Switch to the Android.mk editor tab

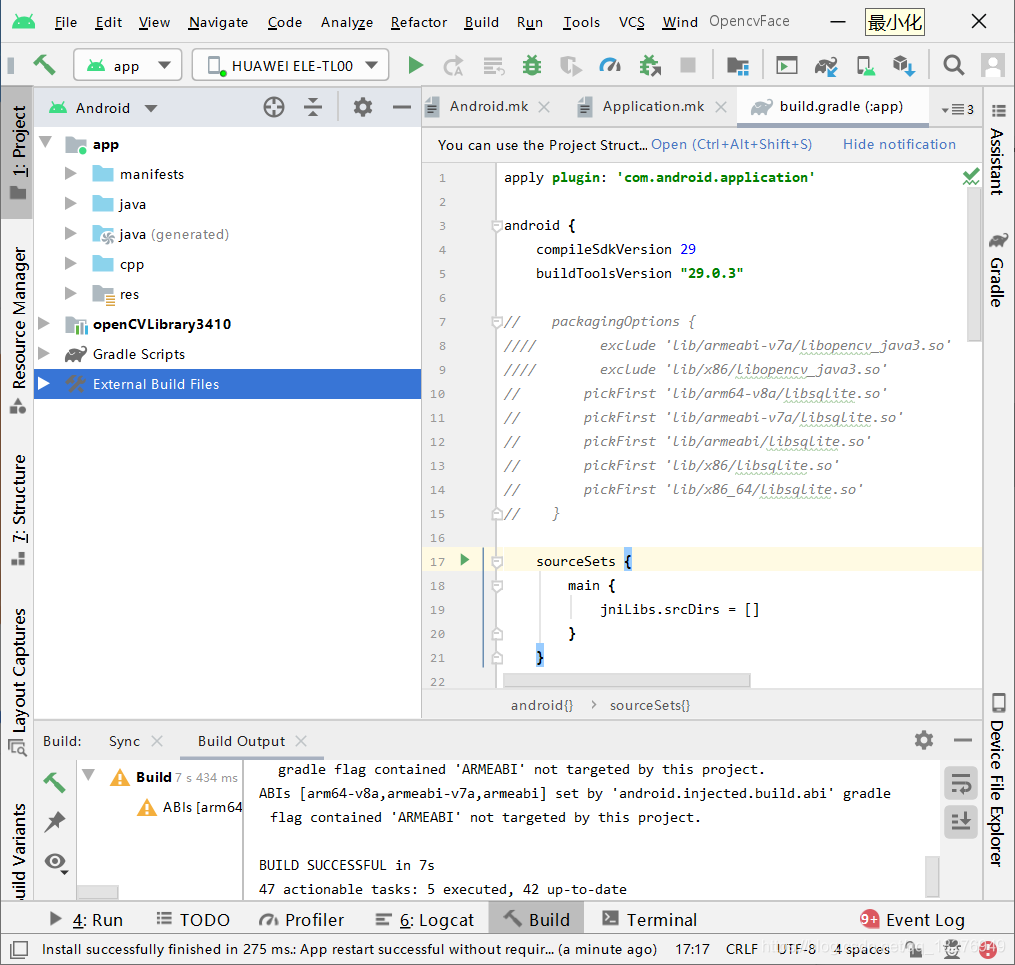489,106
